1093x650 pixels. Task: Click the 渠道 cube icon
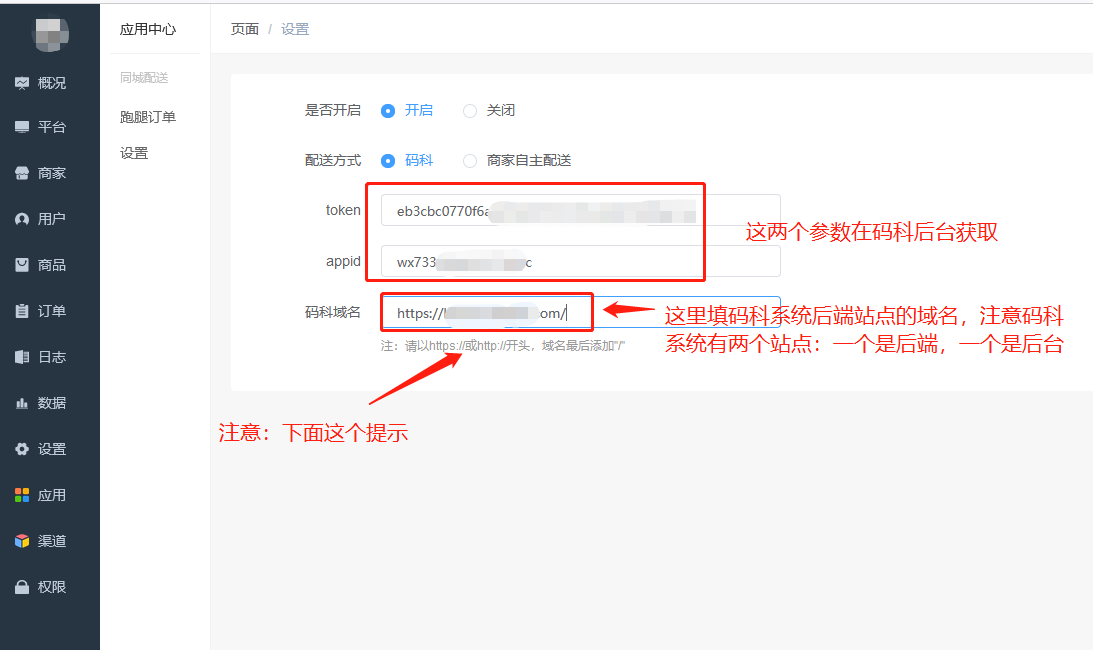coord(22,541)
